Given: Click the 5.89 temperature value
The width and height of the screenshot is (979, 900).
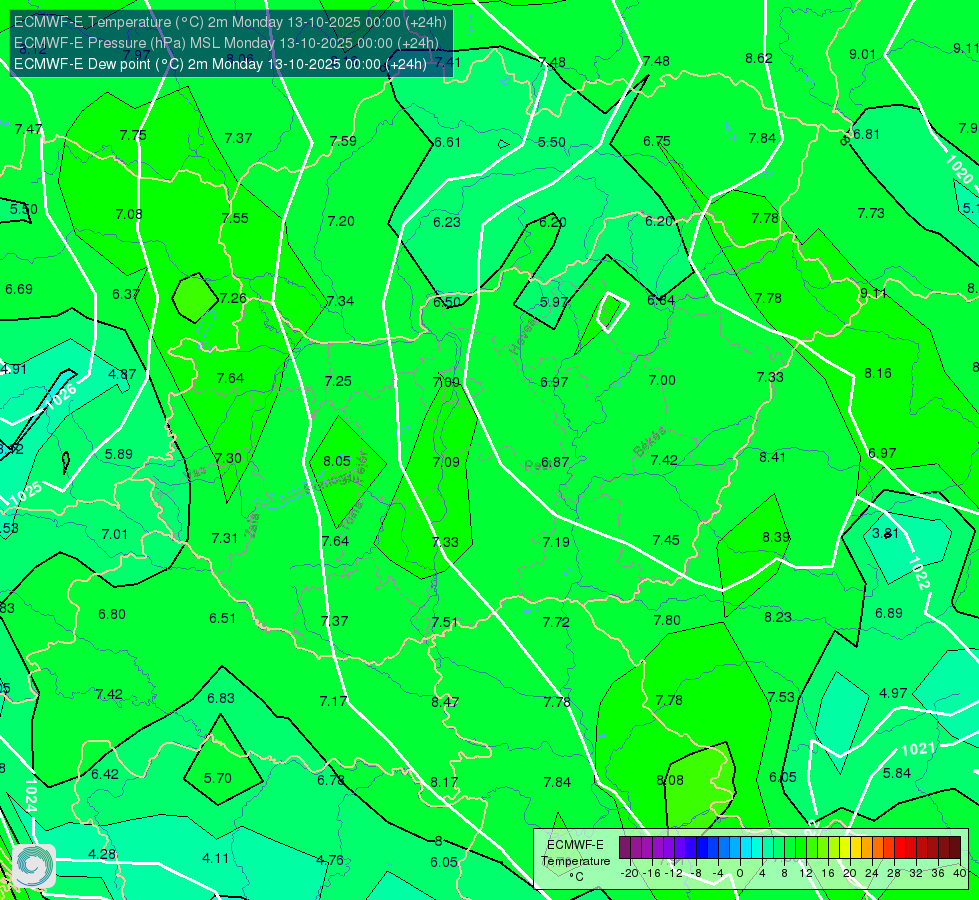Looking at the screenshot, I should click(x=119, y=454).
